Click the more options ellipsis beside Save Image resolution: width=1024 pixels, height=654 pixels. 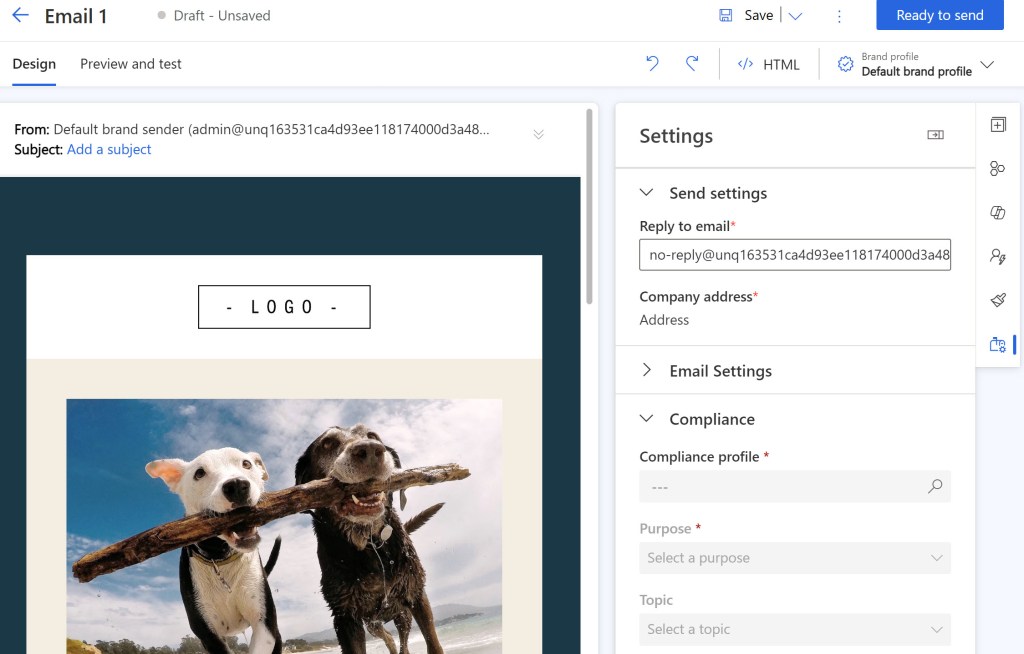[x=839, y=15]
